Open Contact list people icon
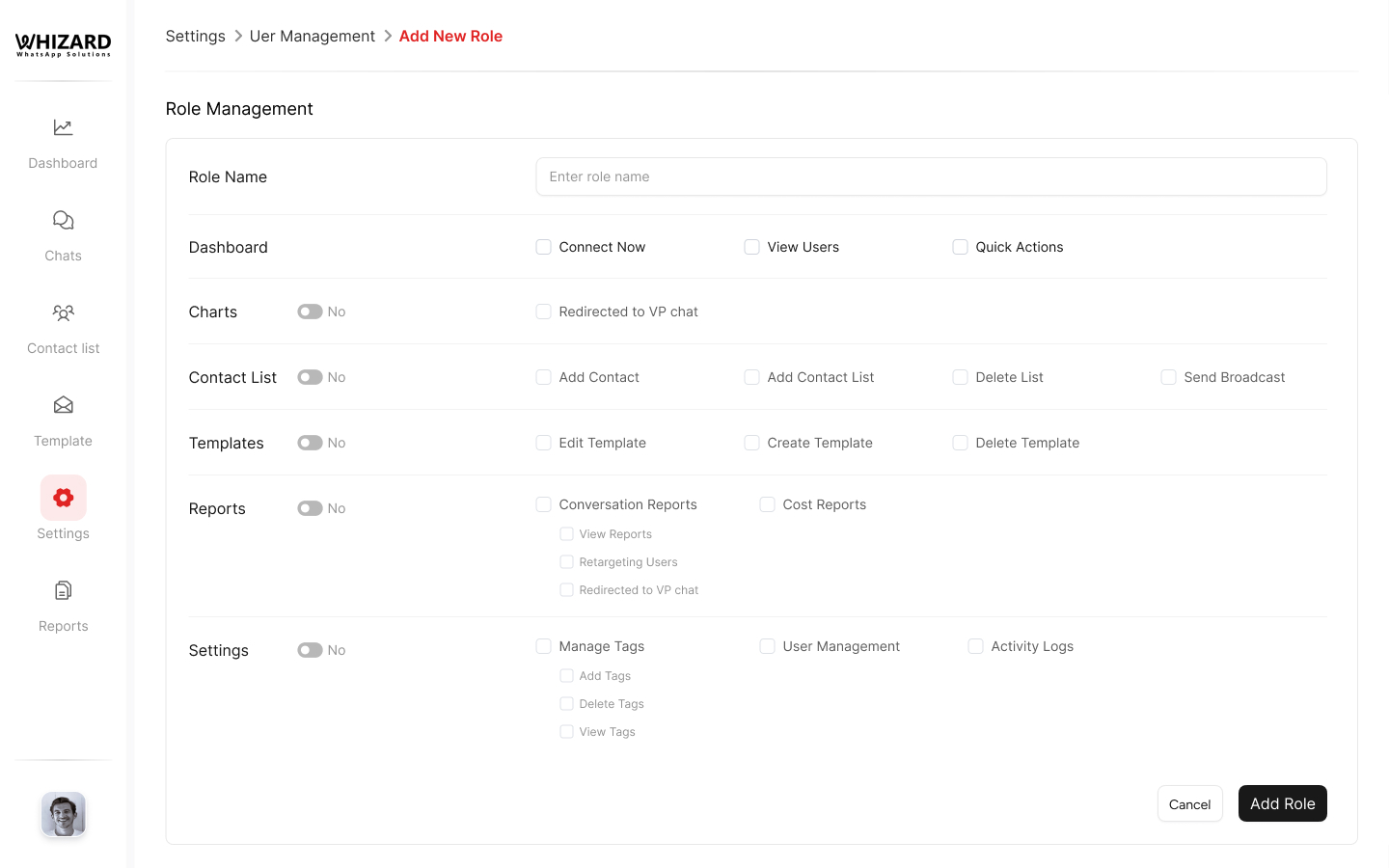 [x=63, y=312]
